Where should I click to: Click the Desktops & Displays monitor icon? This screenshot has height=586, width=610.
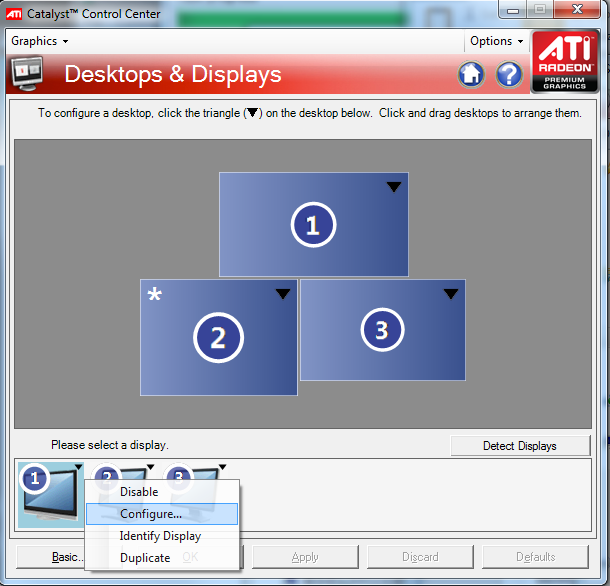pyautogui.click(x=26, y=74)
